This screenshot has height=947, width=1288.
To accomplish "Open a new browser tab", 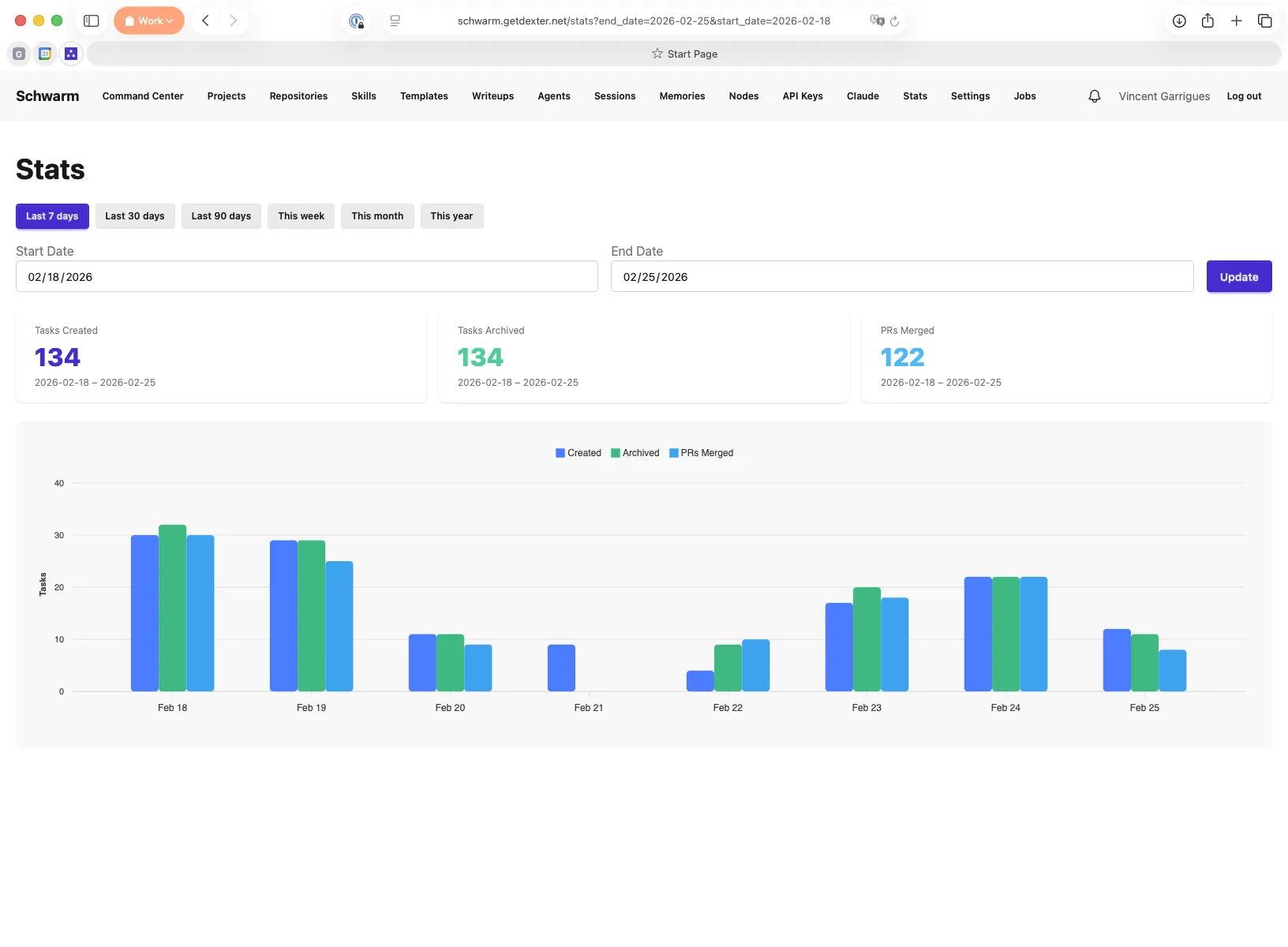I will click(1236, 21).
